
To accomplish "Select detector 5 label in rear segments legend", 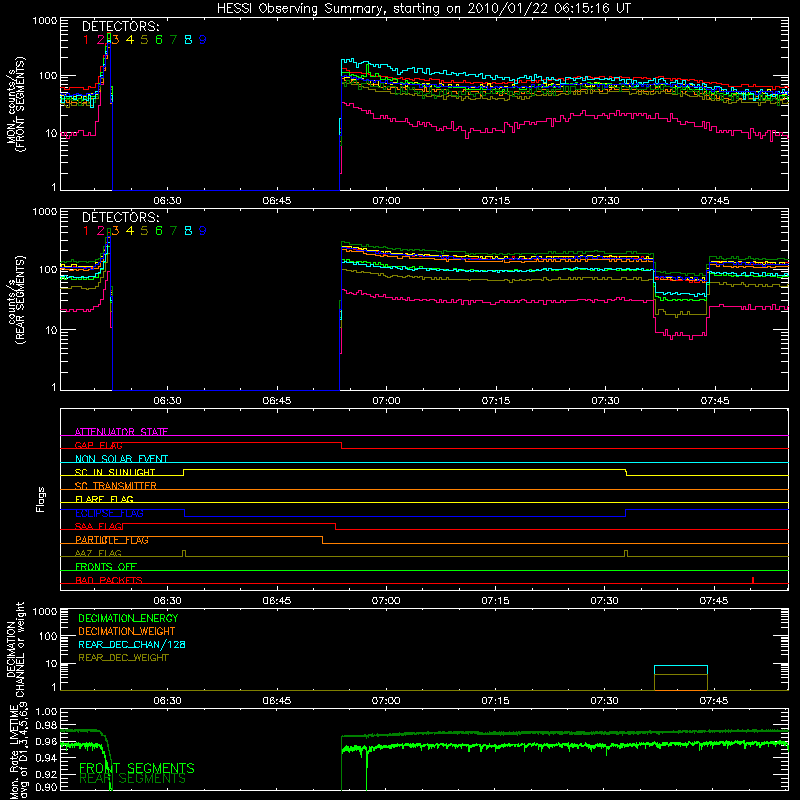I will point(144,231).
